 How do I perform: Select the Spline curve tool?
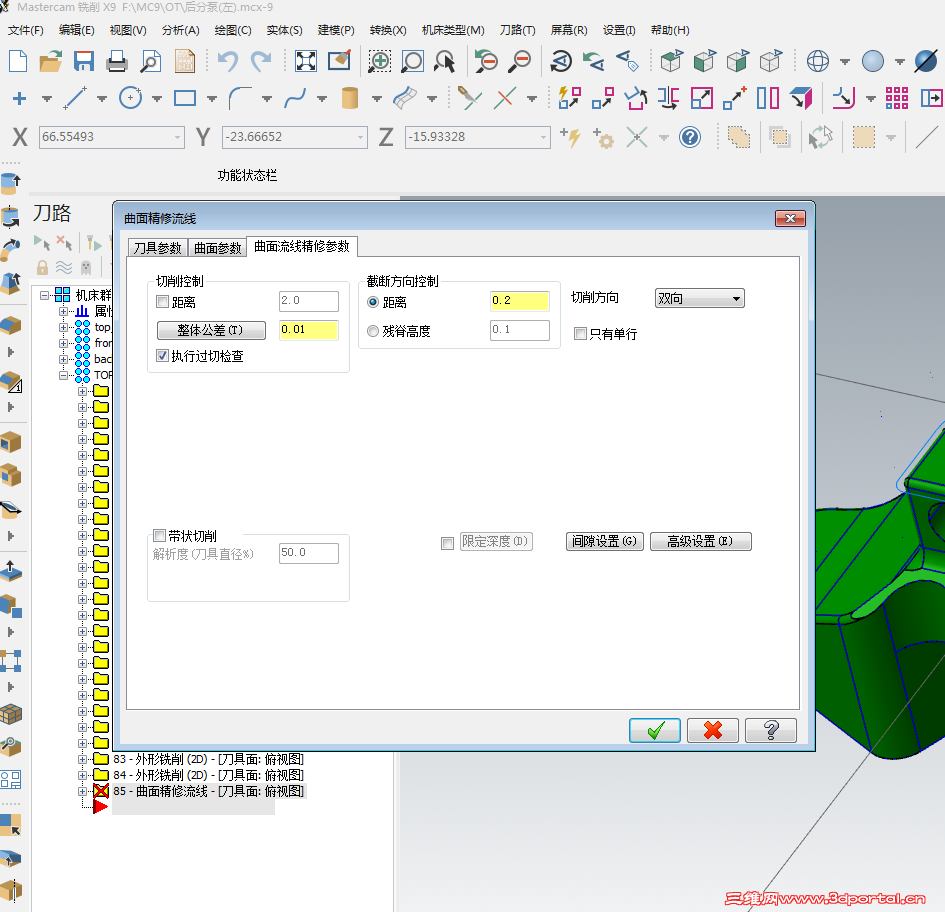(x=295, y=98)
